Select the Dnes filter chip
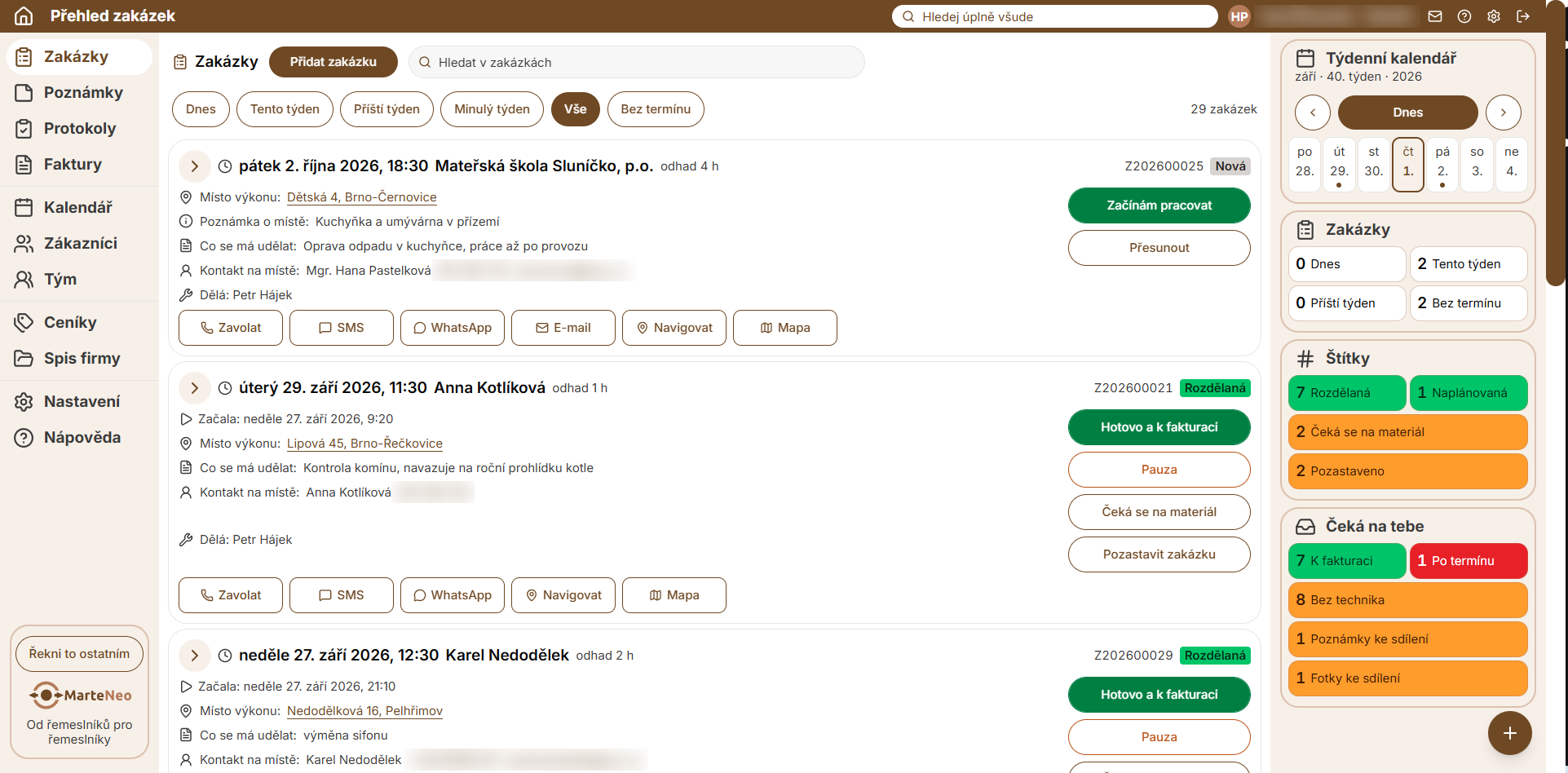Screen dimensions: 1568x773 coord(201,109)
